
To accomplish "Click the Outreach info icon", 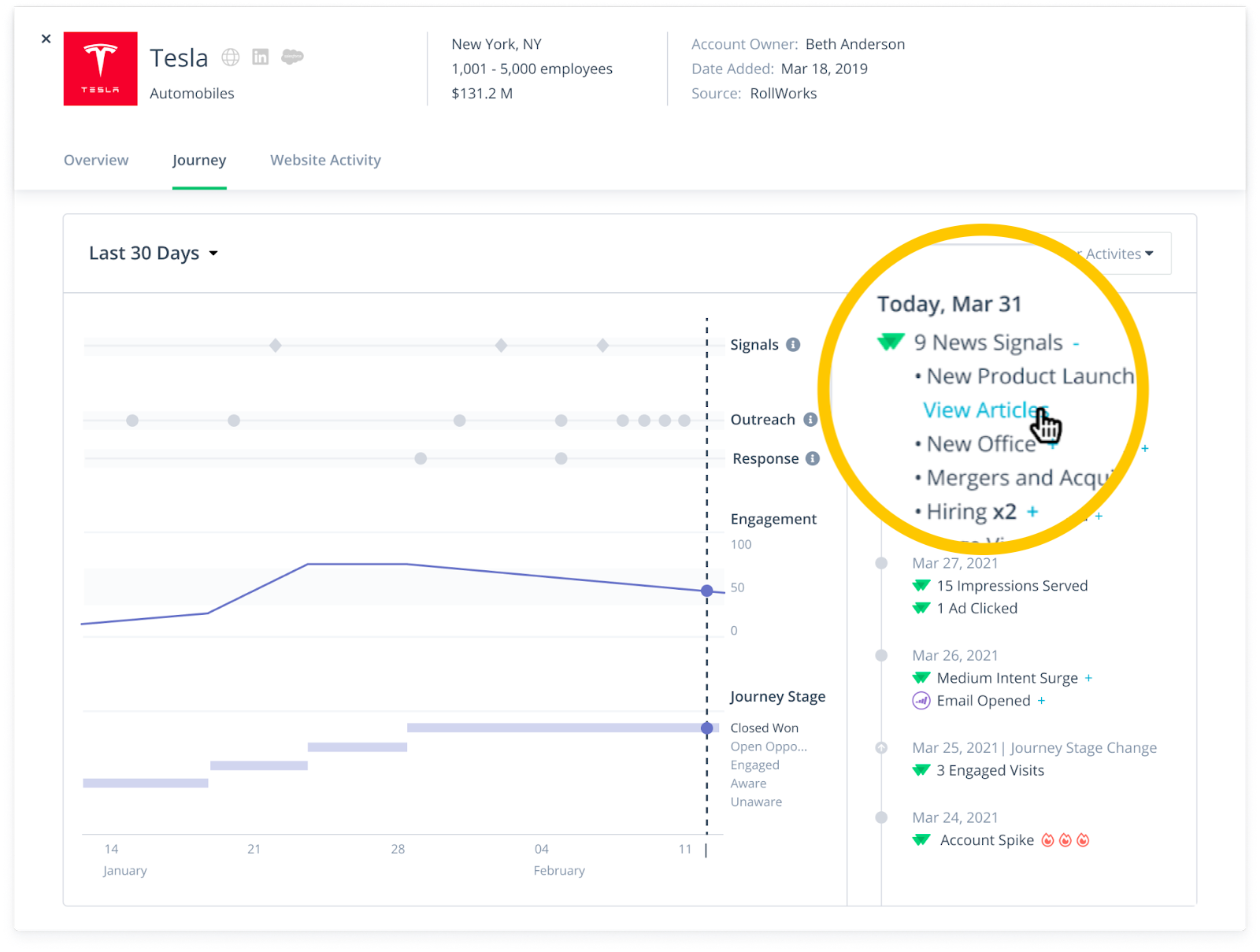I will coord(810,420).
